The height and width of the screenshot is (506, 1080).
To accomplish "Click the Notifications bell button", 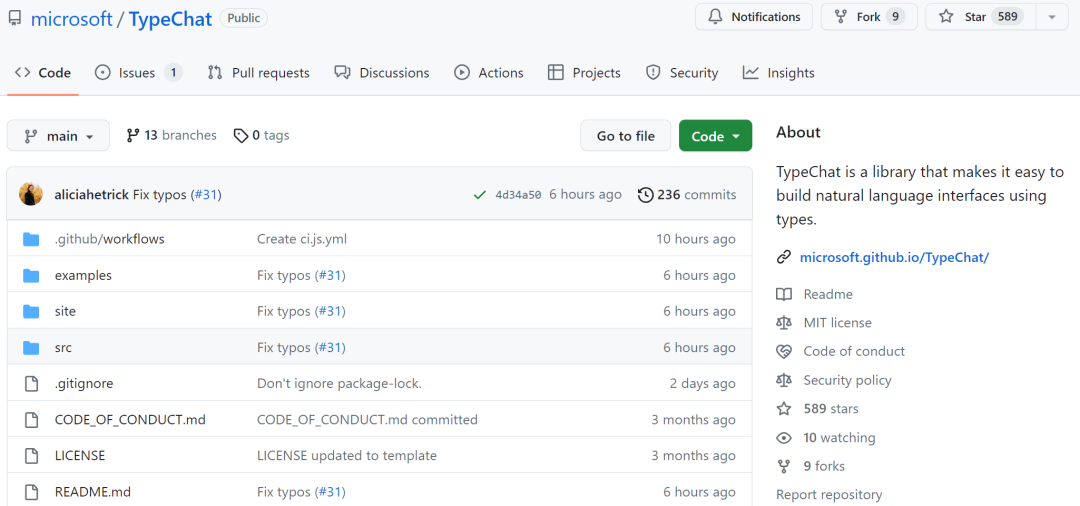I will [754, 17].
